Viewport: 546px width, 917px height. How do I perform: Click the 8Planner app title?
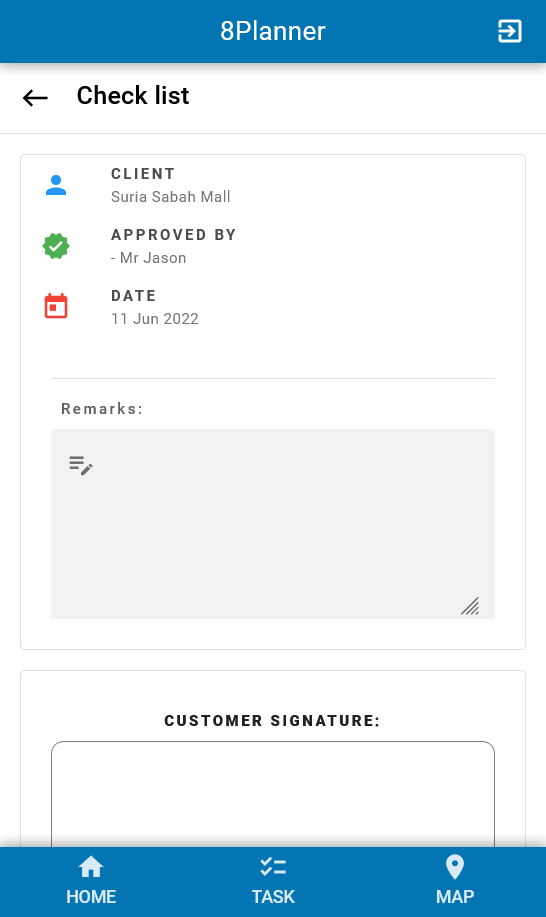point(272,31)
